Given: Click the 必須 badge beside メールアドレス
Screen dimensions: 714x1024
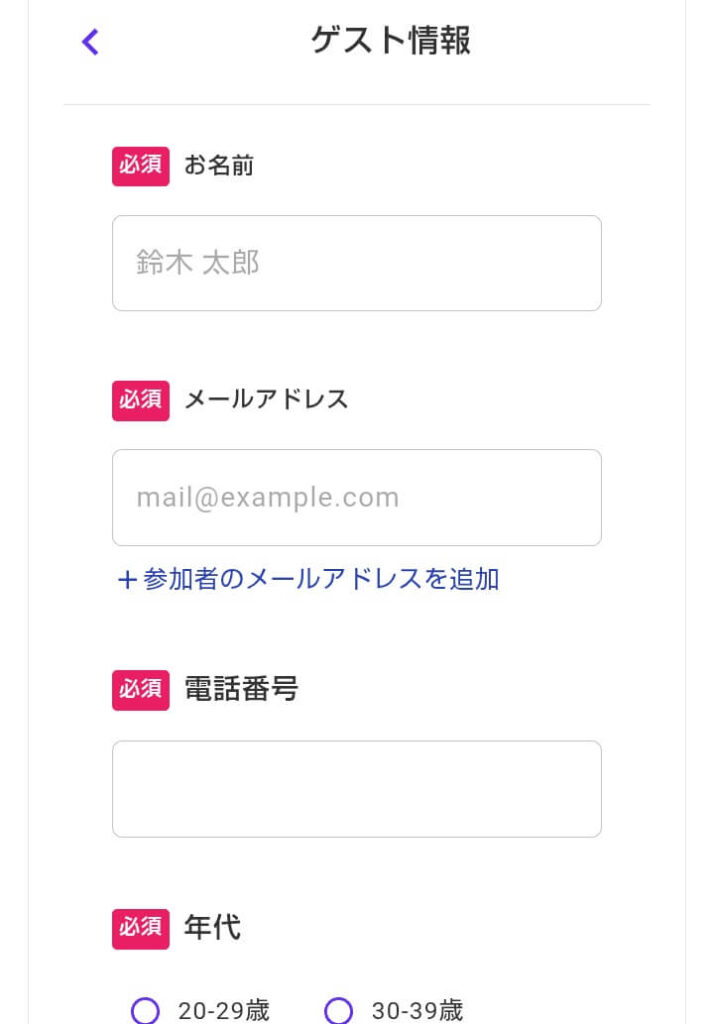Looking at the screenshot, I should [141, 400].
